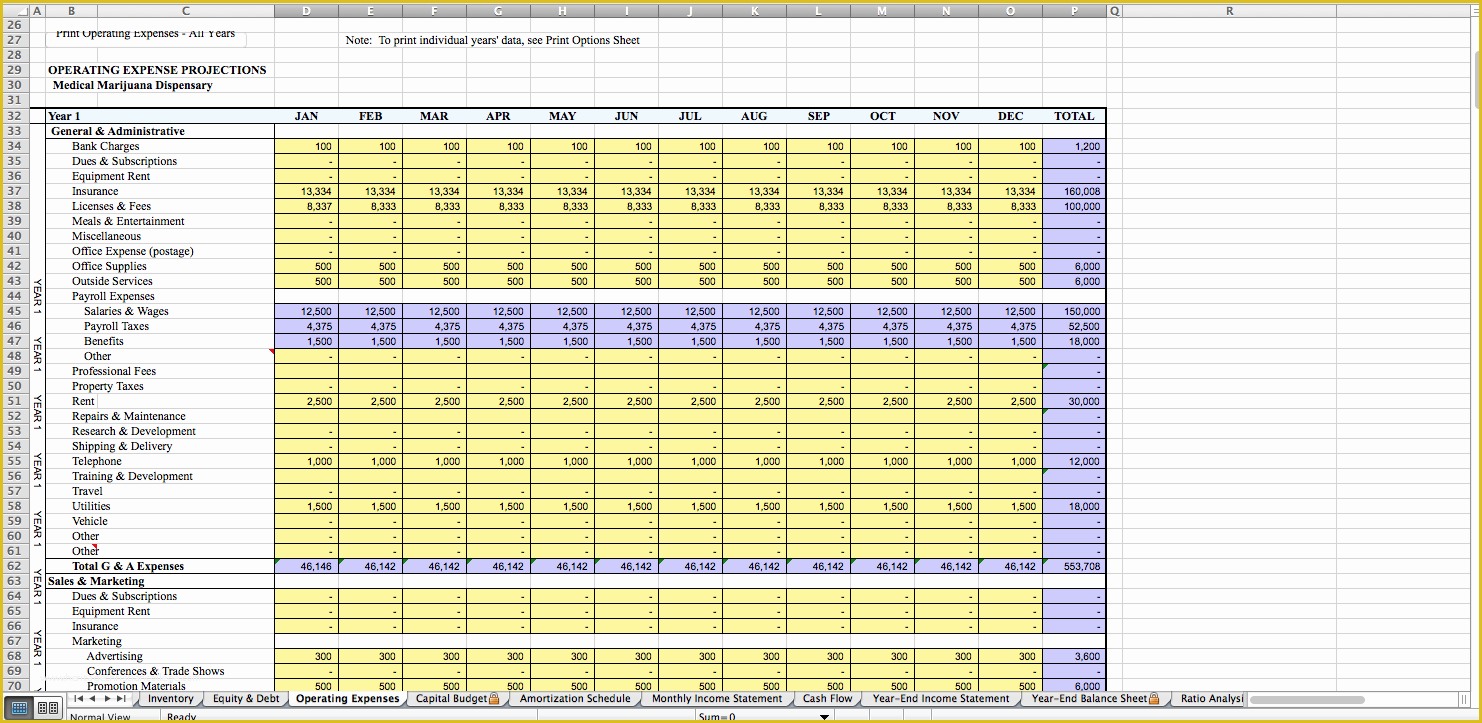Image resolution: width=1482 pixels, height=723 pixels.
Task: Click the Medical Marijuana Dispensary subtitle
Action: (132, 85)
